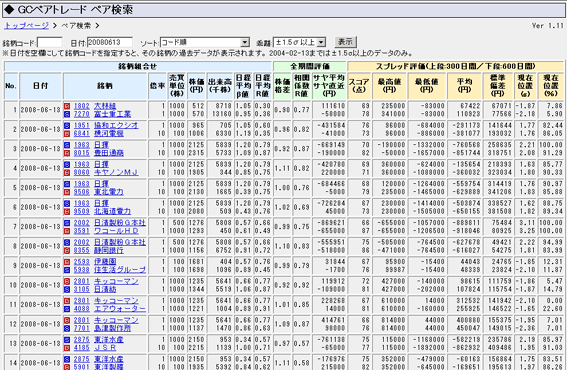Screen dimensions: 567x370
Task: Open the キヤノンMJ company name link
Action: 116,173
